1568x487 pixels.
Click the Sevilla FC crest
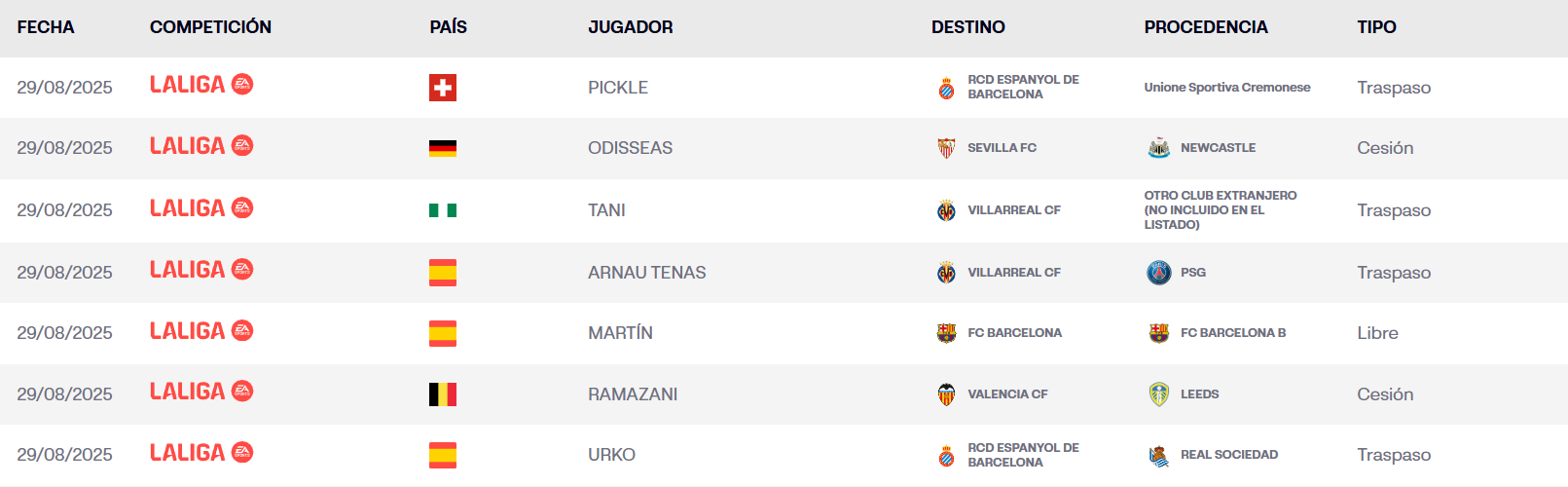946,148
